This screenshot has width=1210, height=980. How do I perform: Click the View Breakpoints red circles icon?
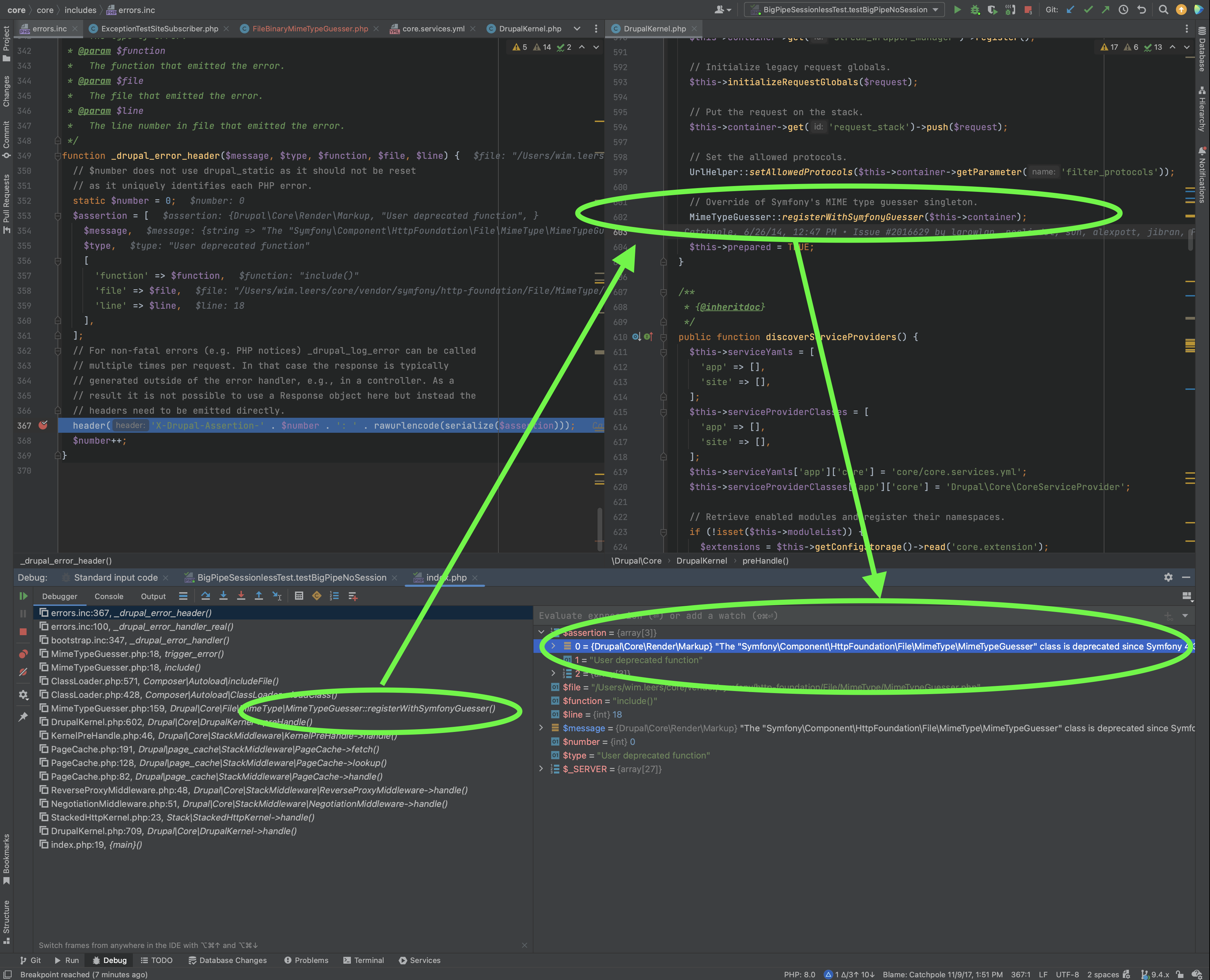point(23,654)
